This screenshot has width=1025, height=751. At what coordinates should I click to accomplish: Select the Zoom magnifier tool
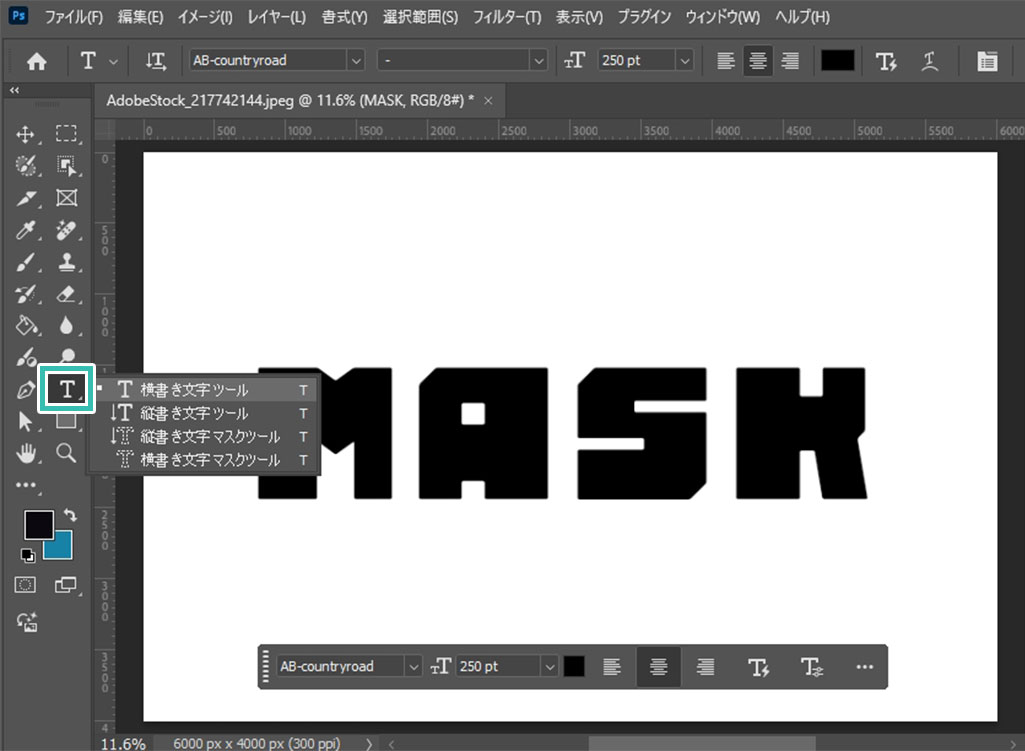click(x=66, y=453)
